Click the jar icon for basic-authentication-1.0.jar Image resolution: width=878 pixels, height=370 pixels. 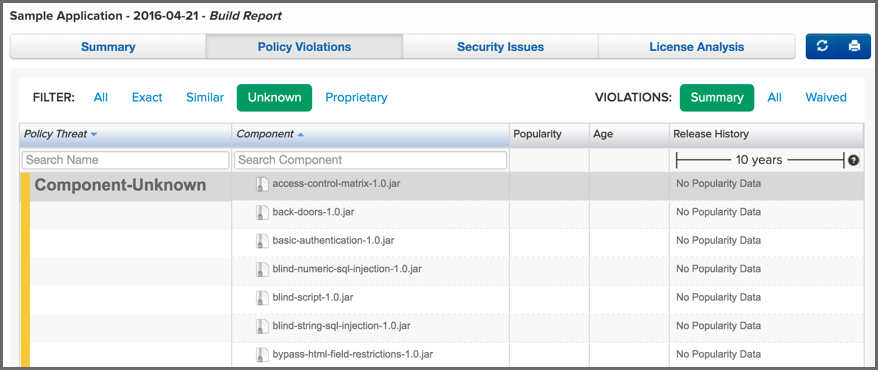261,241
